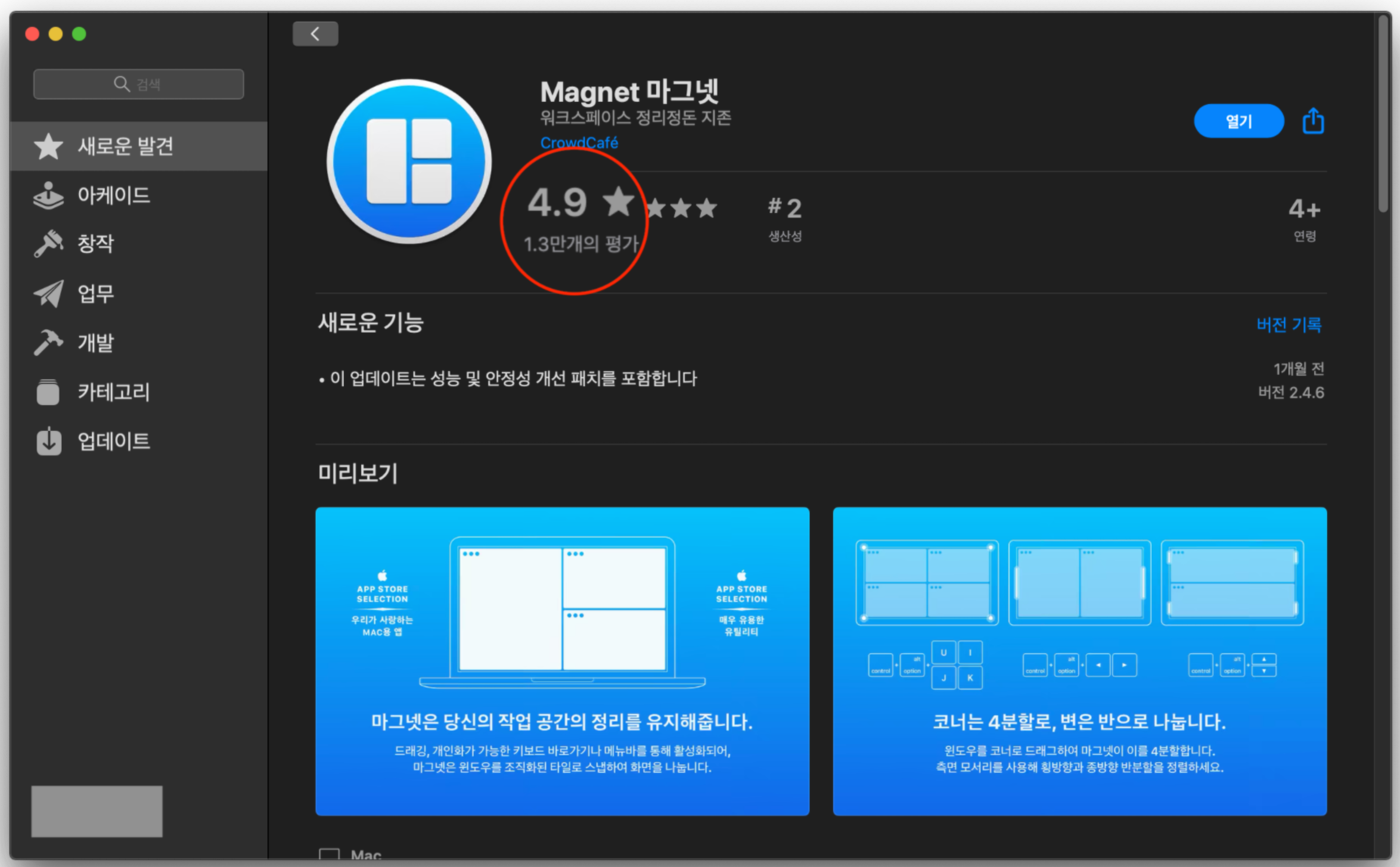The height and width of the screenshot is (867, 1400).
Task: Click the 1.3만개의 평가 ratings count
Action: (x=581, y=244)
